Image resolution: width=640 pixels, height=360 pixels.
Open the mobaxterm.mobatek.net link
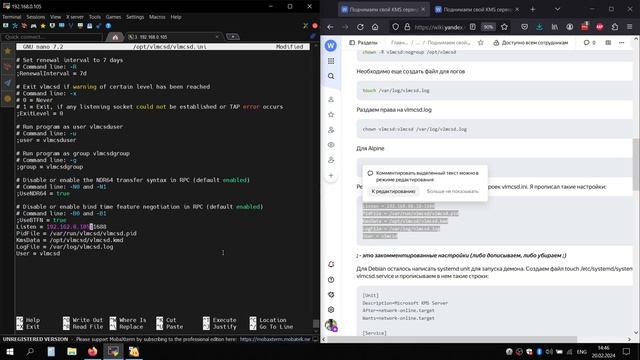(275, 339)
